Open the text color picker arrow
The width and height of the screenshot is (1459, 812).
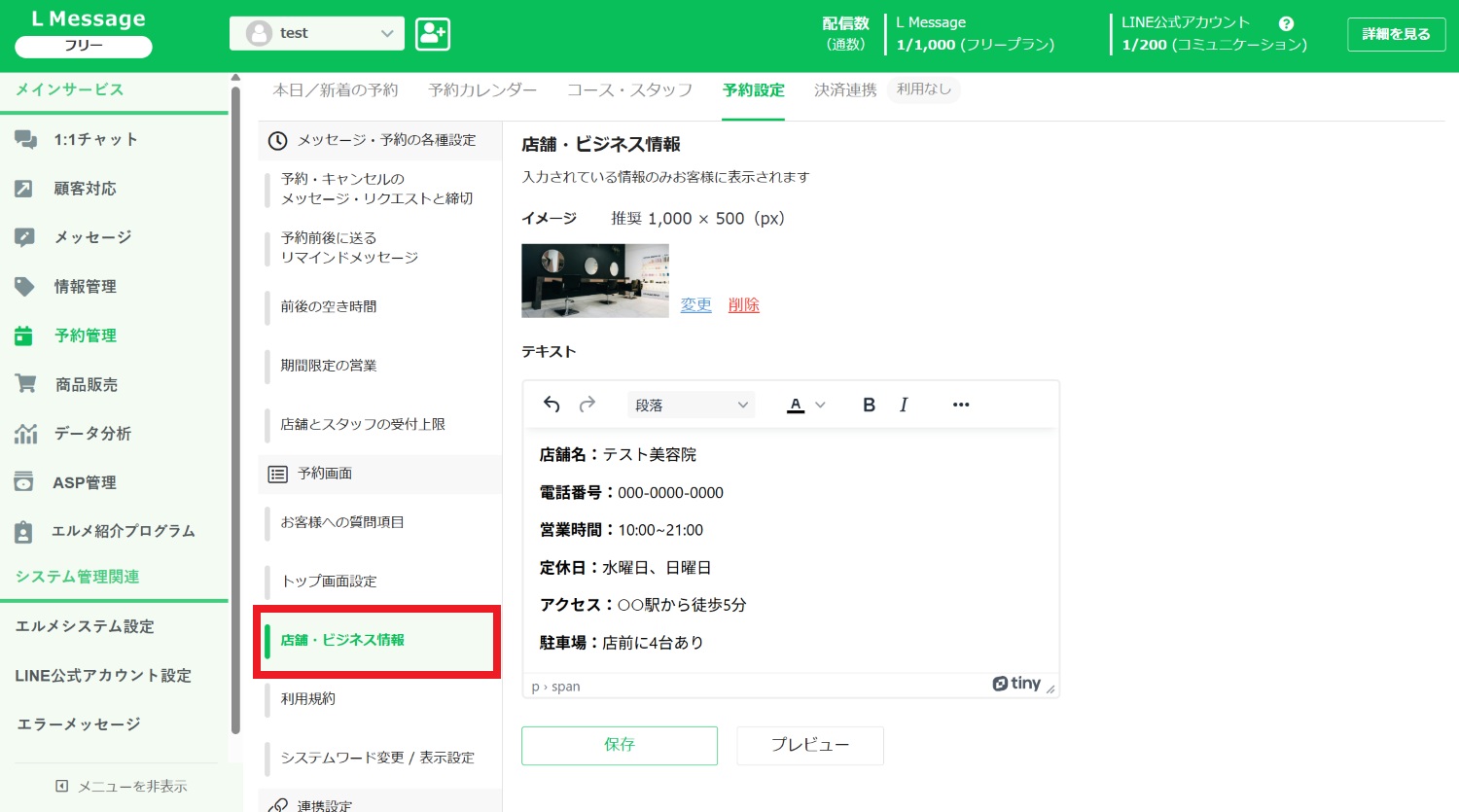(820, 405)
